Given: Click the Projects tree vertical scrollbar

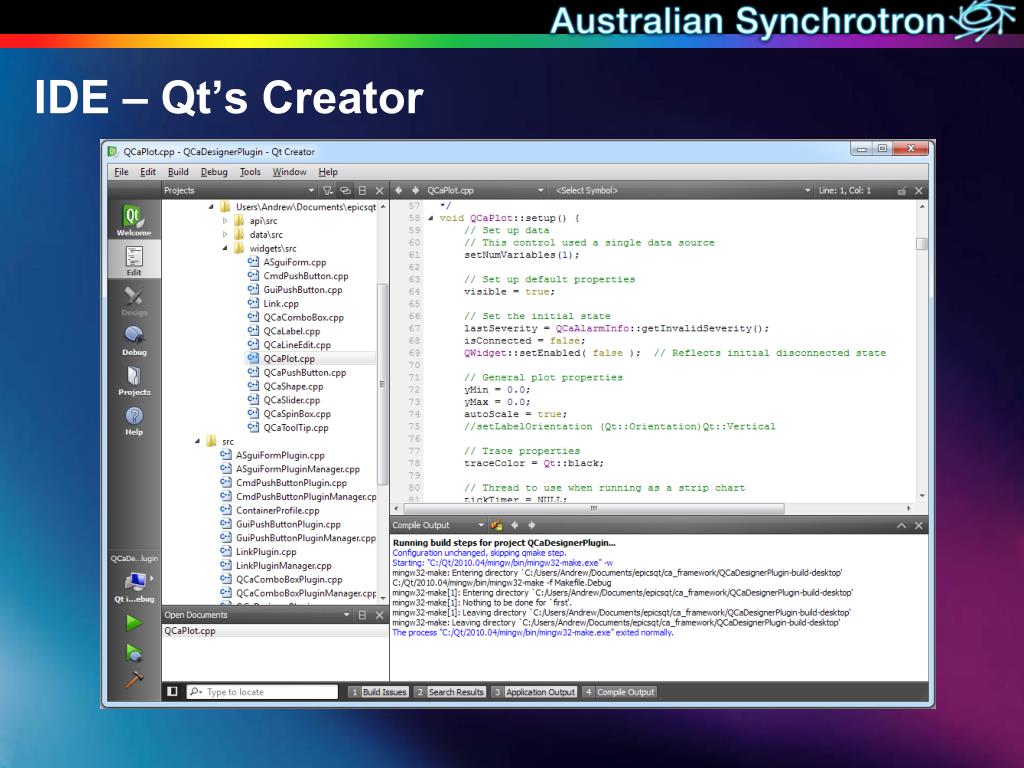Looking at the screenshot, I should tap(382, 384).
